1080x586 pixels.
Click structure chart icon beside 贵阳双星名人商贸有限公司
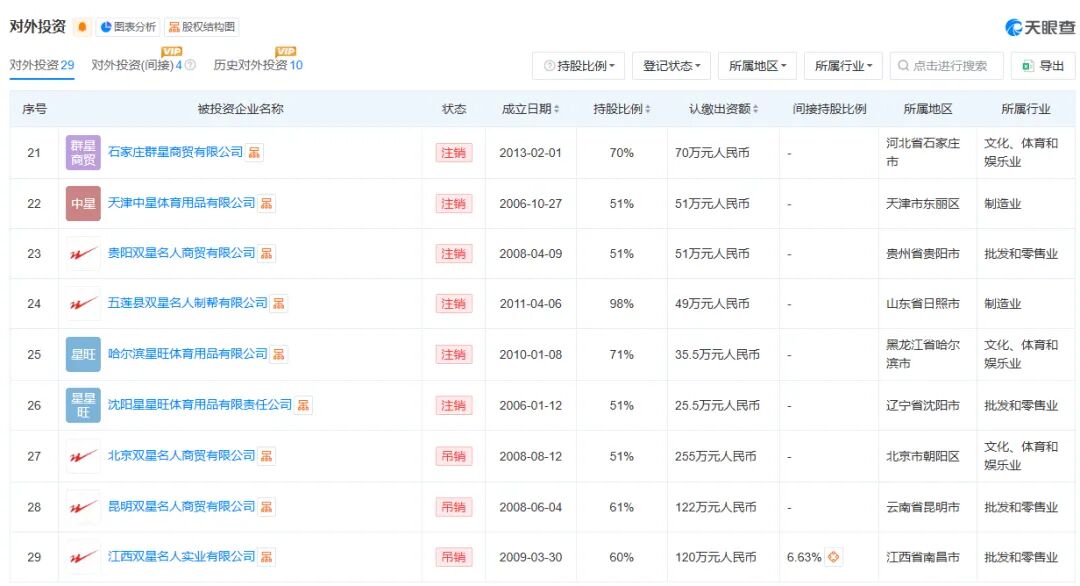click(x=267, y=253)
